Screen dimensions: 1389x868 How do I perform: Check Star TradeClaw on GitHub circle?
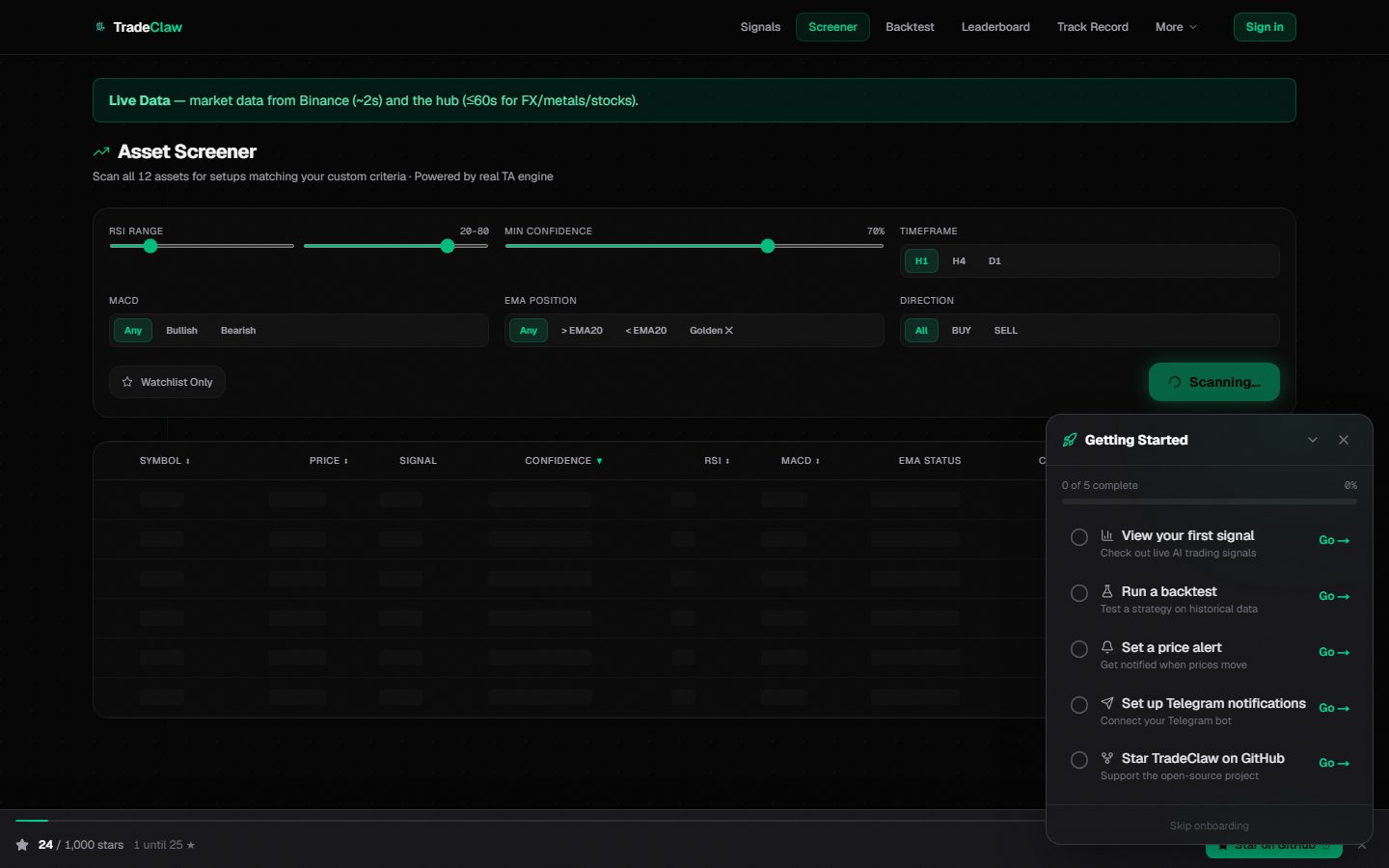click(1079, 760)
